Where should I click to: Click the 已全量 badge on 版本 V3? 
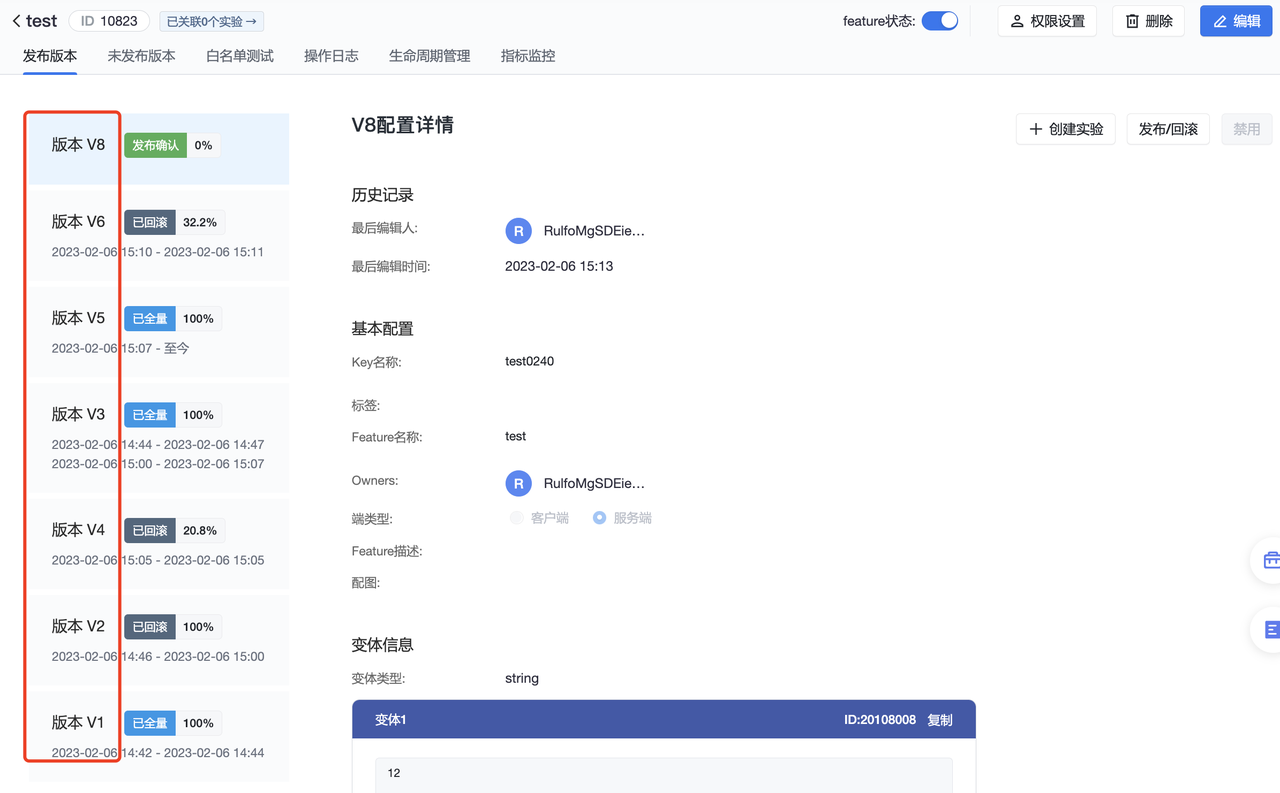coord(150,415)
